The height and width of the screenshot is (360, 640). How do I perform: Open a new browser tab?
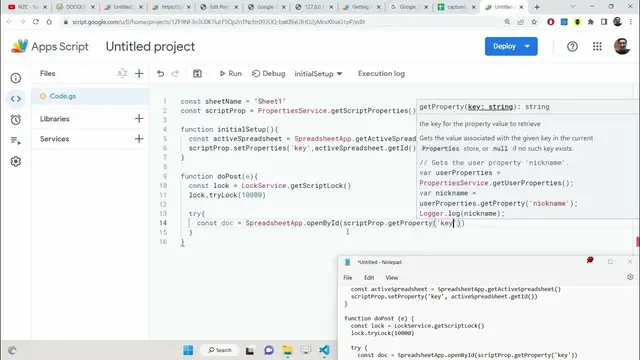click(537, 7)
